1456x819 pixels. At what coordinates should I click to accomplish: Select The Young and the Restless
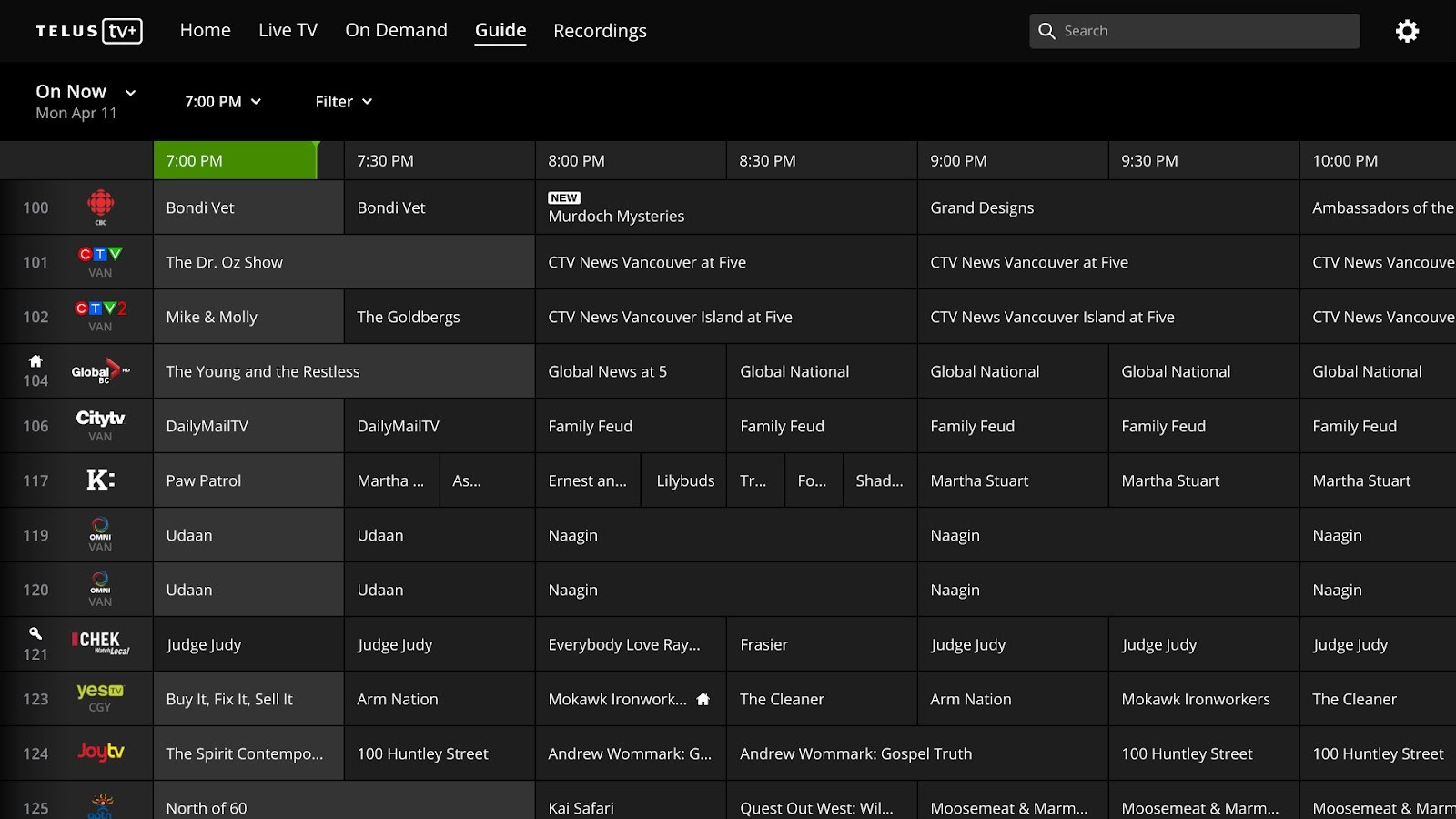(344, 371)
